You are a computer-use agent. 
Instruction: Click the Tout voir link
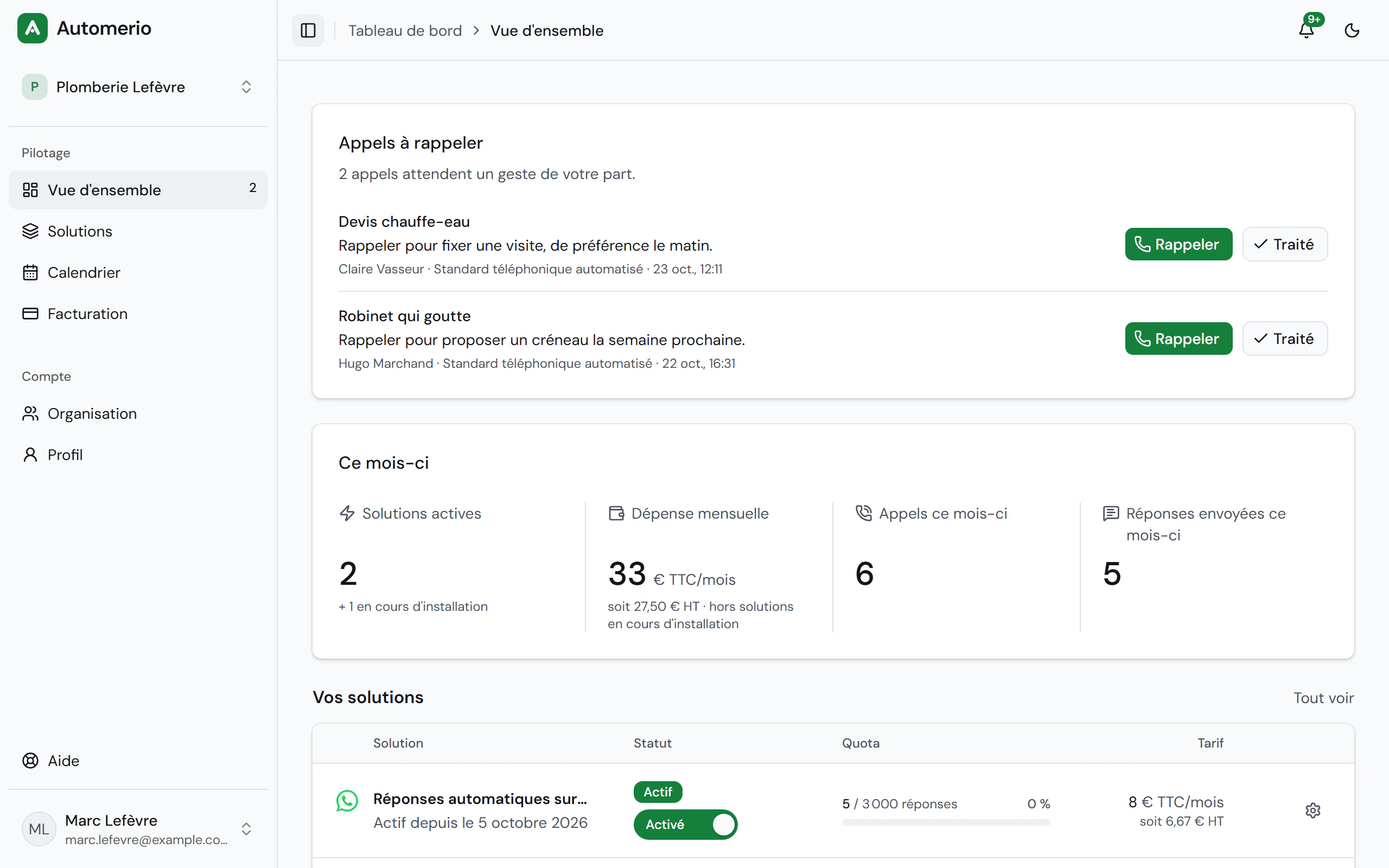pos(1323,698)
